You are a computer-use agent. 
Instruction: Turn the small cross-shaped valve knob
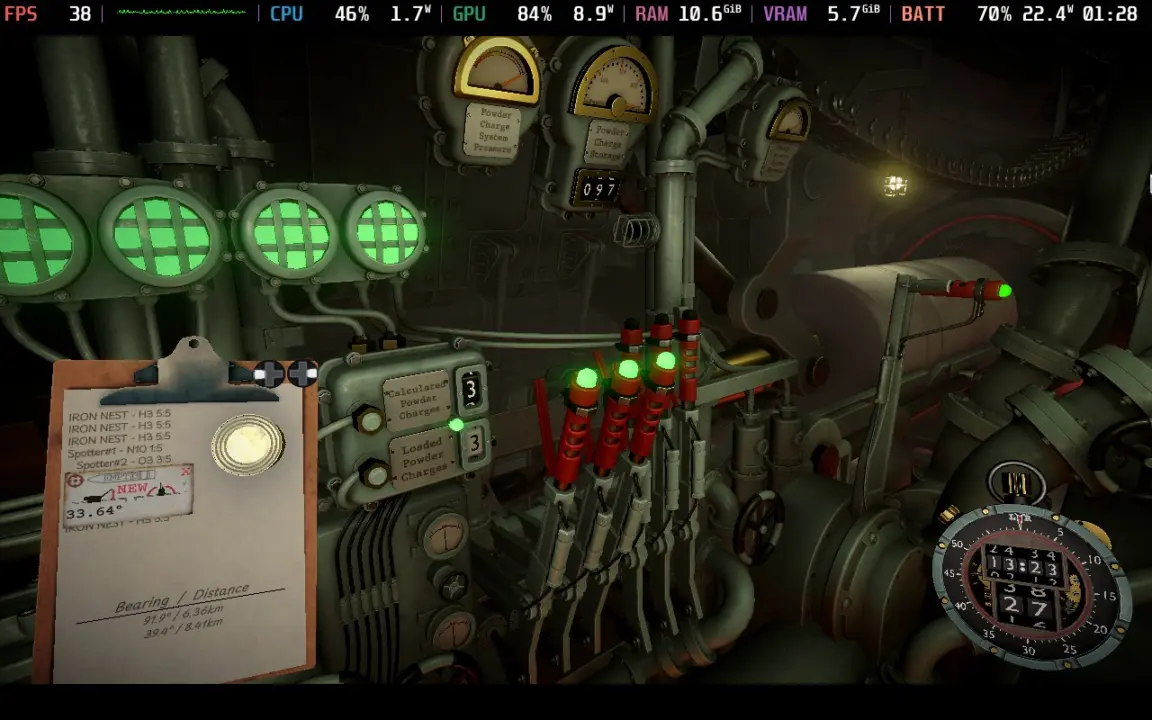pyautogui.click(x=453, y=587)
